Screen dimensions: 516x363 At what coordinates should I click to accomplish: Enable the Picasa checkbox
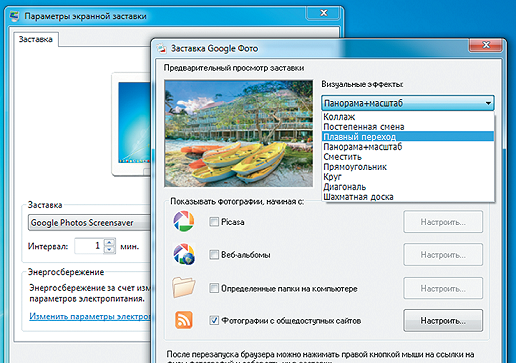pyautogui.click(x=214, y=222)
